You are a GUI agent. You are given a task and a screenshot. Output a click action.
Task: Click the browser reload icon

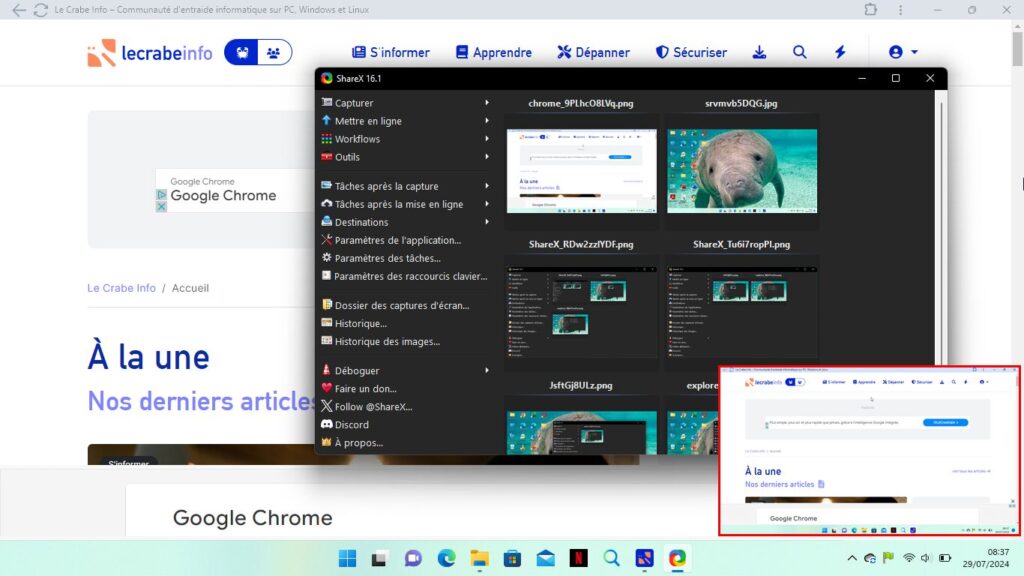pyautogui.click(x=40, y=10)
